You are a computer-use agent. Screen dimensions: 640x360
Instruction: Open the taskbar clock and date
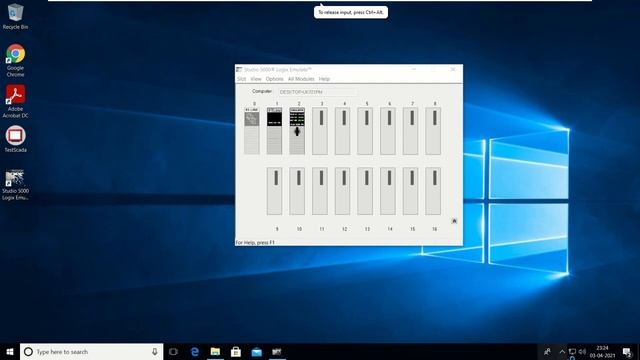tap(602, 351)
